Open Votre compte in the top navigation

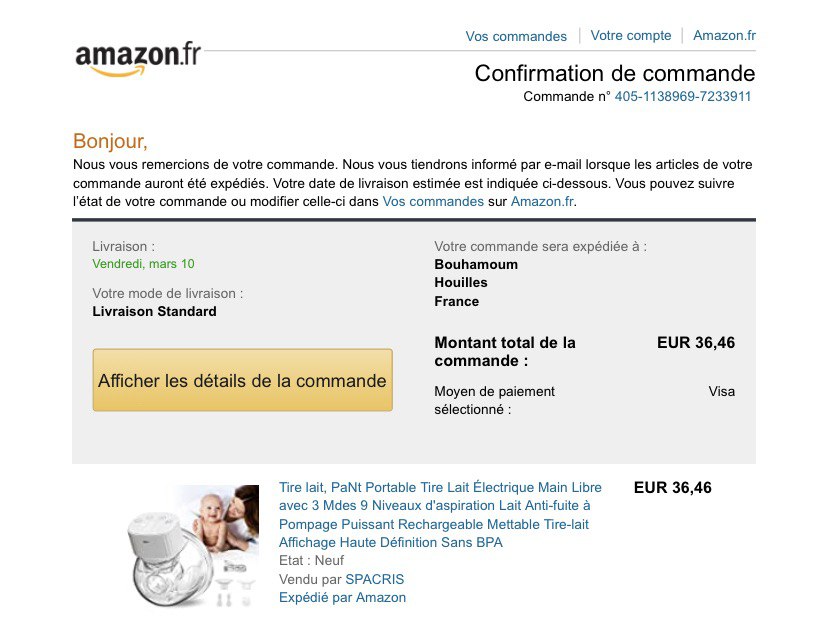[x=631, y=35]
